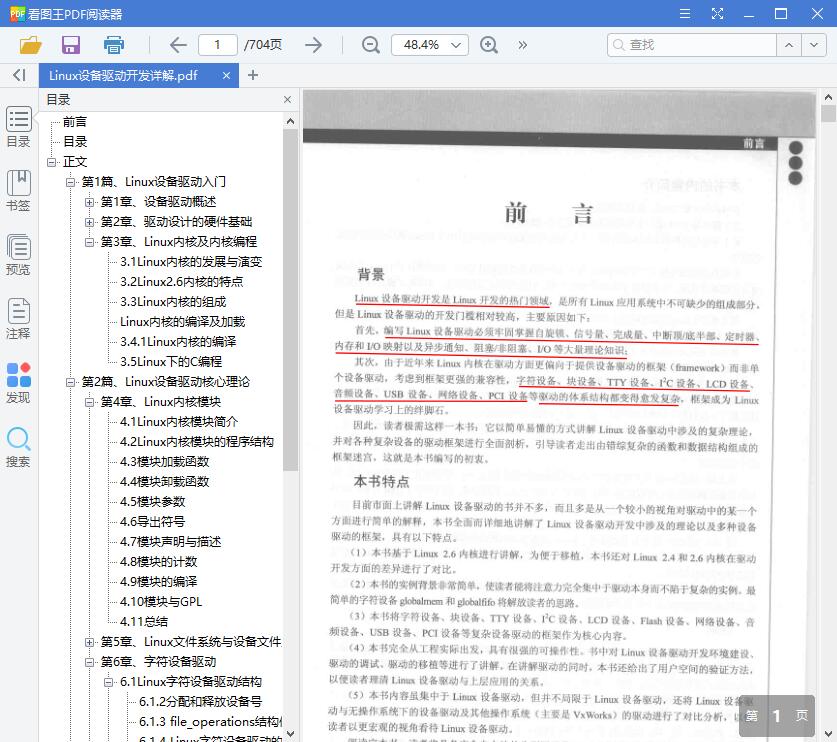Viewport: 837px width, 742px height.
Task: Expand the 第2章 驱动设计的硬件基础 node
Action: click(90, 222)
